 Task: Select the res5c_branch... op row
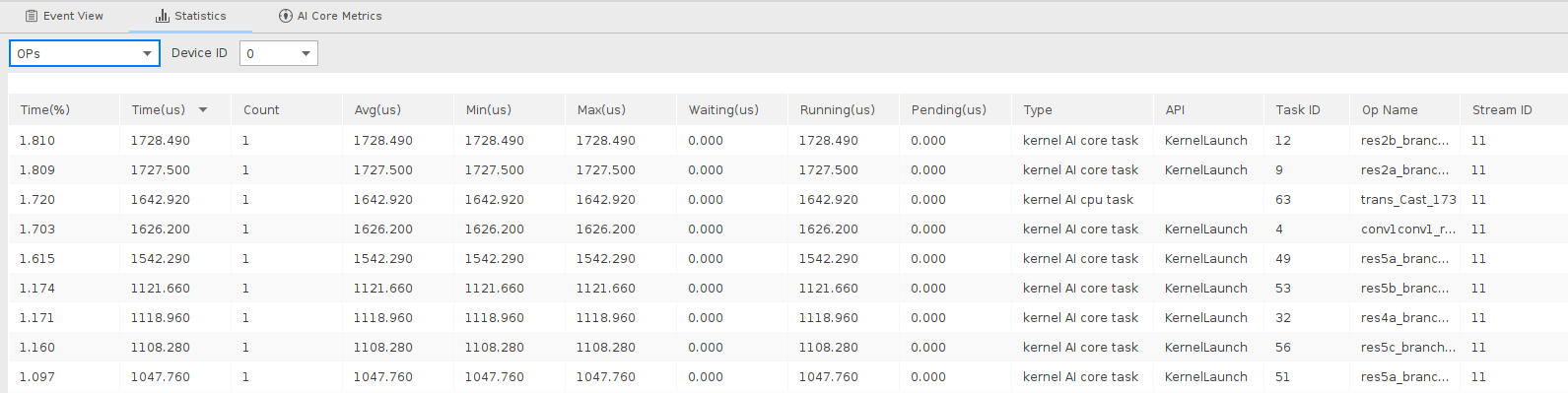787,347
